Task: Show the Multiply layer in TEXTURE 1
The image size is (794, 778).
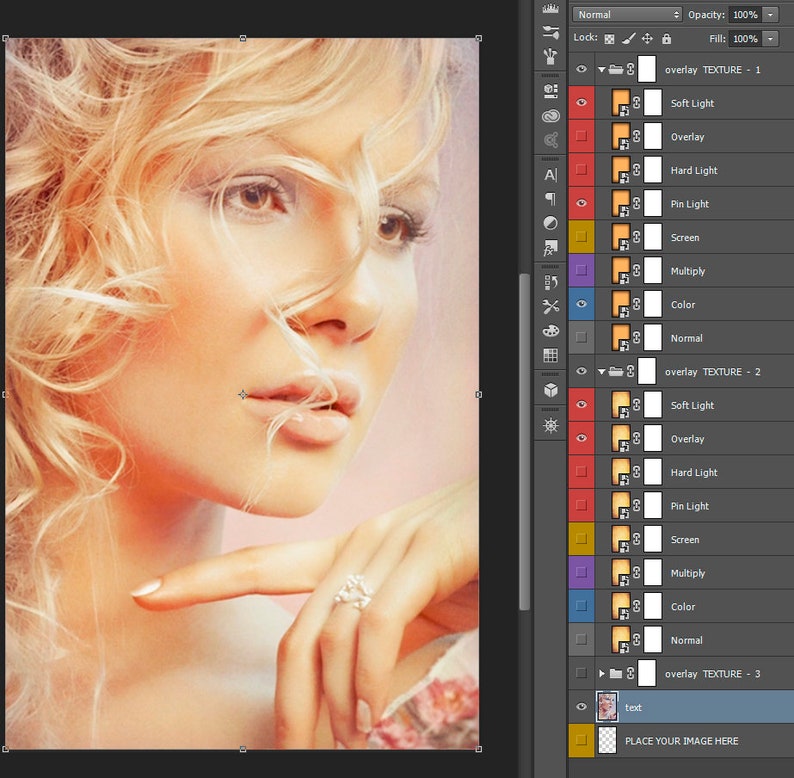Action: pyautogui.click(x=581, y=270)
